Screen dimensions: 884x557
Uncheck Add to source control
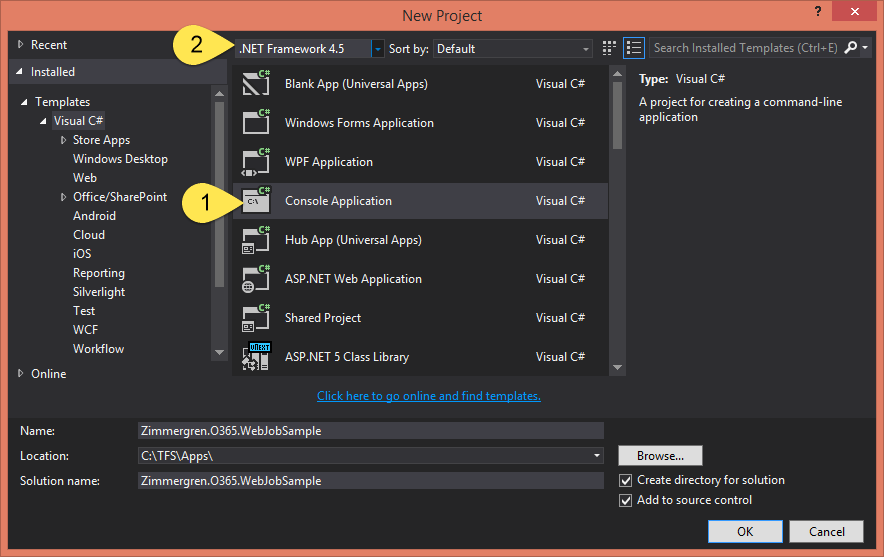coord(626,500)
